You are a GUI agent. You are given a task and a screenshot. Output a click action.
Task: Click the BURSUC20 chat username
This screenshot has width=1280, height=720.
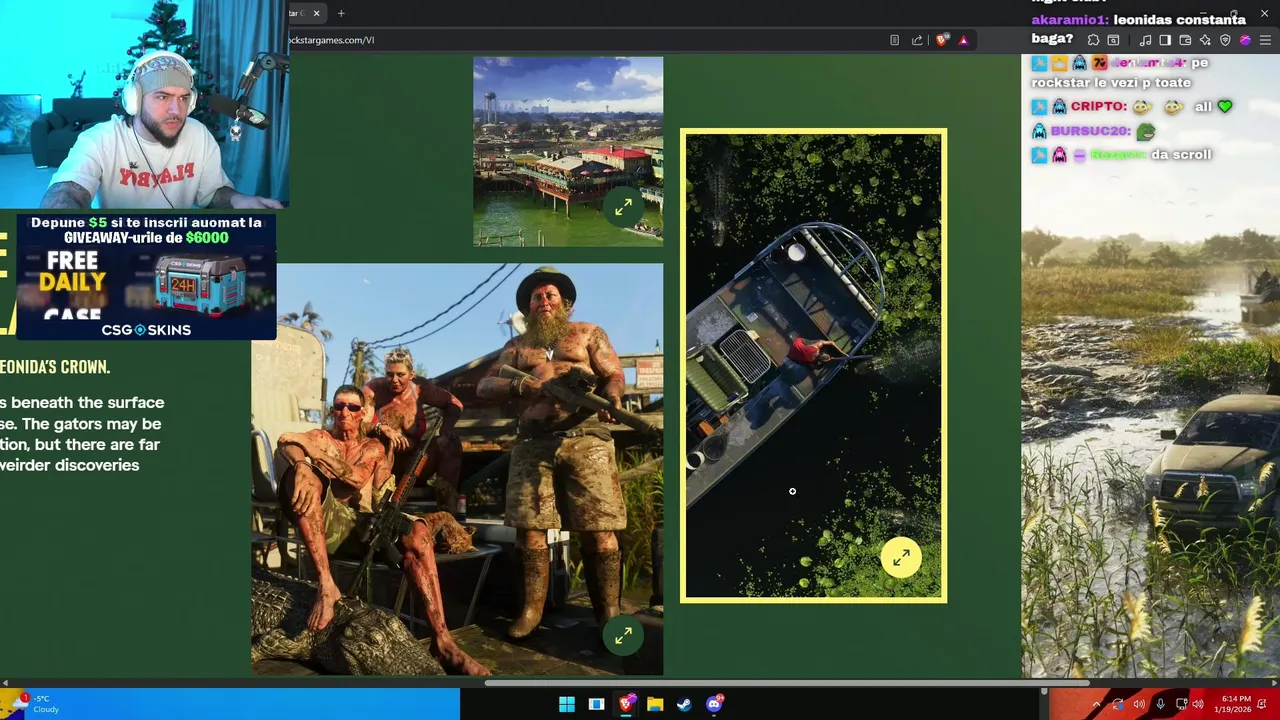pos(1090,131)
